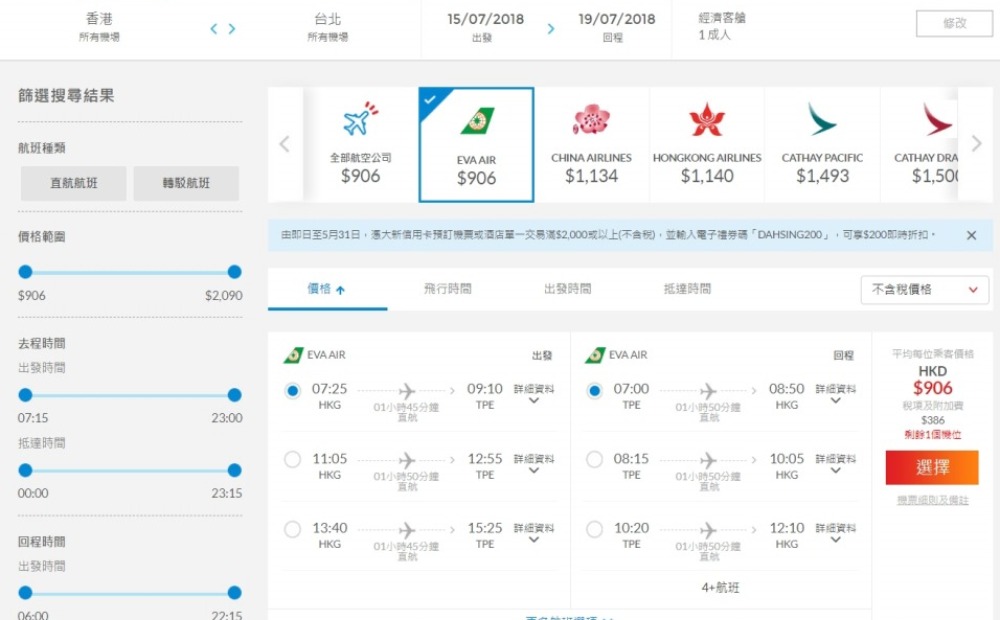Pick the Cathay Dragon red brushwing logo

click(x=938, y=119)
